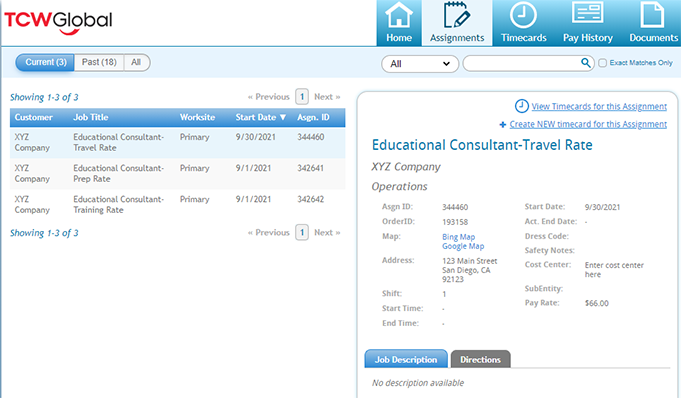Click OrderID value 193158
681x398 pixels.
[455, 222]
